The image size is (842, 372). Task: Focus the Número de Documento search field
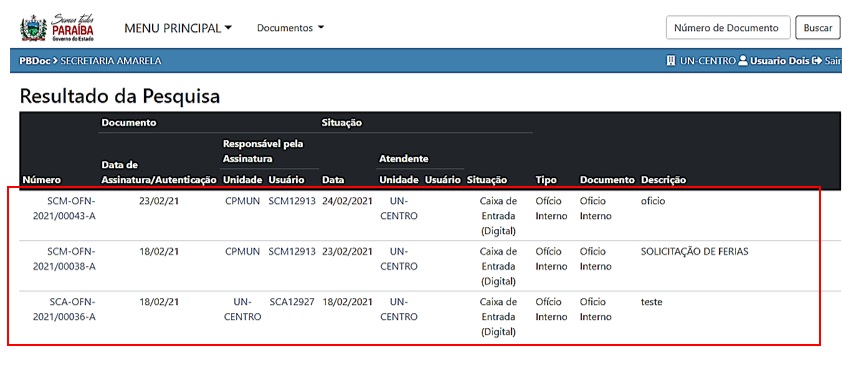728,28
